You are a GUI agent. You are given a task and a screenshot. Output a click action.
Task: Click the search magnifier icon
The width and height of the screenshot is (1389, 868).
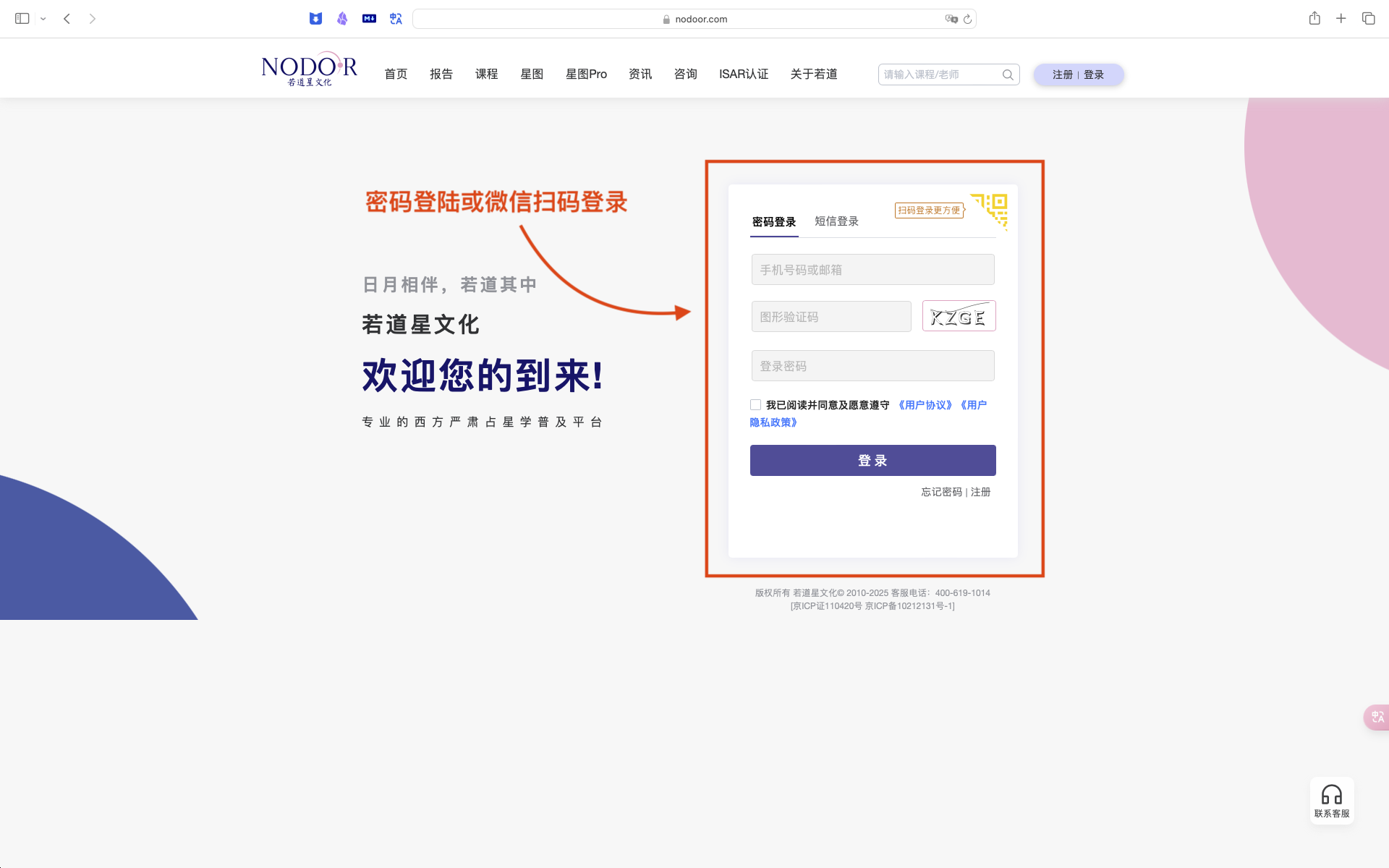tap(1007, 75)
